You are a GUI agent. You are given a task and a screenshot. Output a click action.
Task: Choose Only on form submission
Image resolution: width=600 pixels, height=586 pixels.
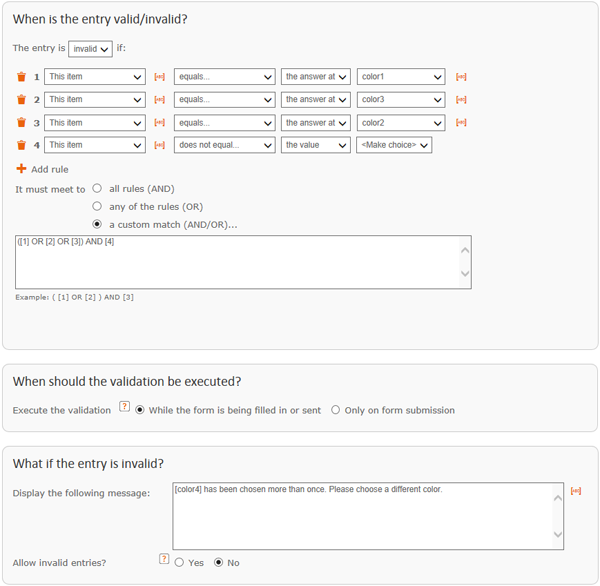[336, 410]
